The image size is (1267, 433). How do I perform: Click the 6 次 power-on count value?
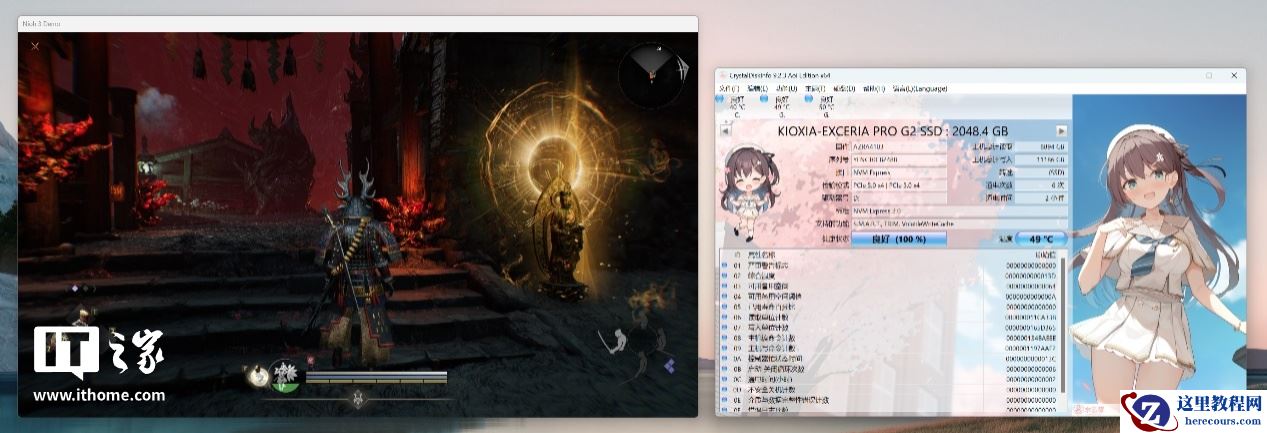click(1042, 186)
